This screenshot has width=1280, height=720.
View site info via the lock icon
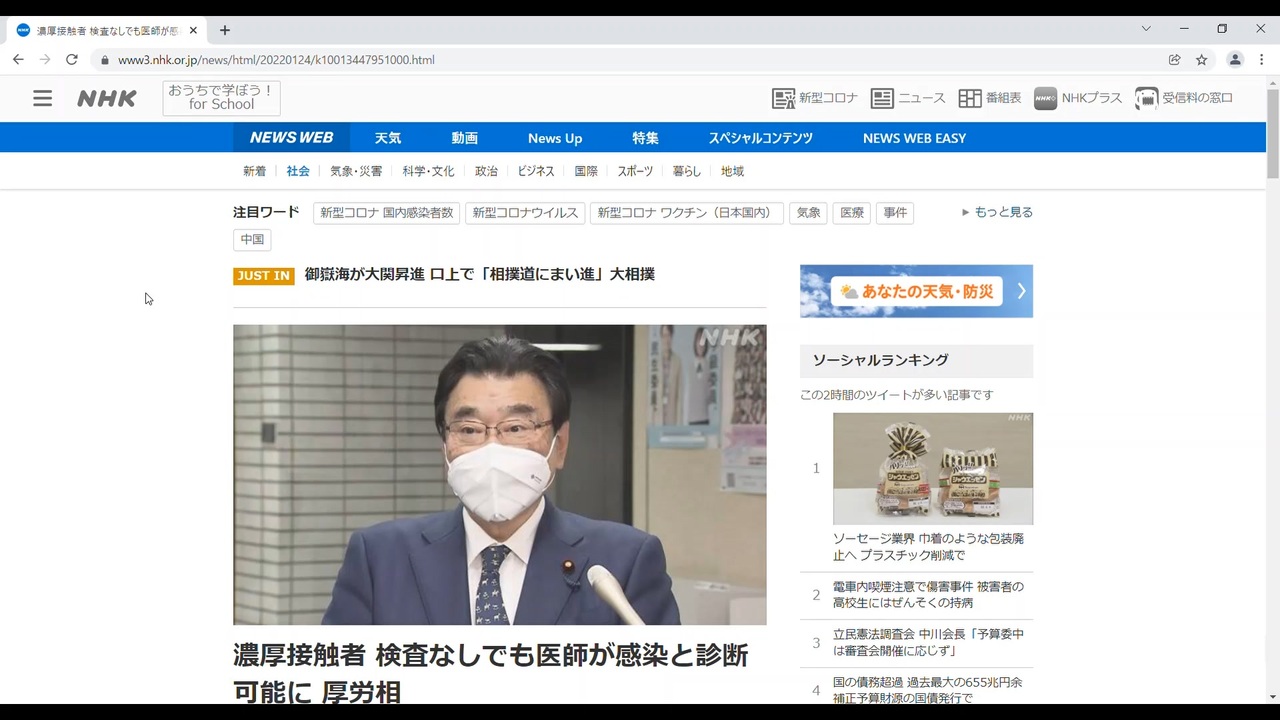pos(104,60)
